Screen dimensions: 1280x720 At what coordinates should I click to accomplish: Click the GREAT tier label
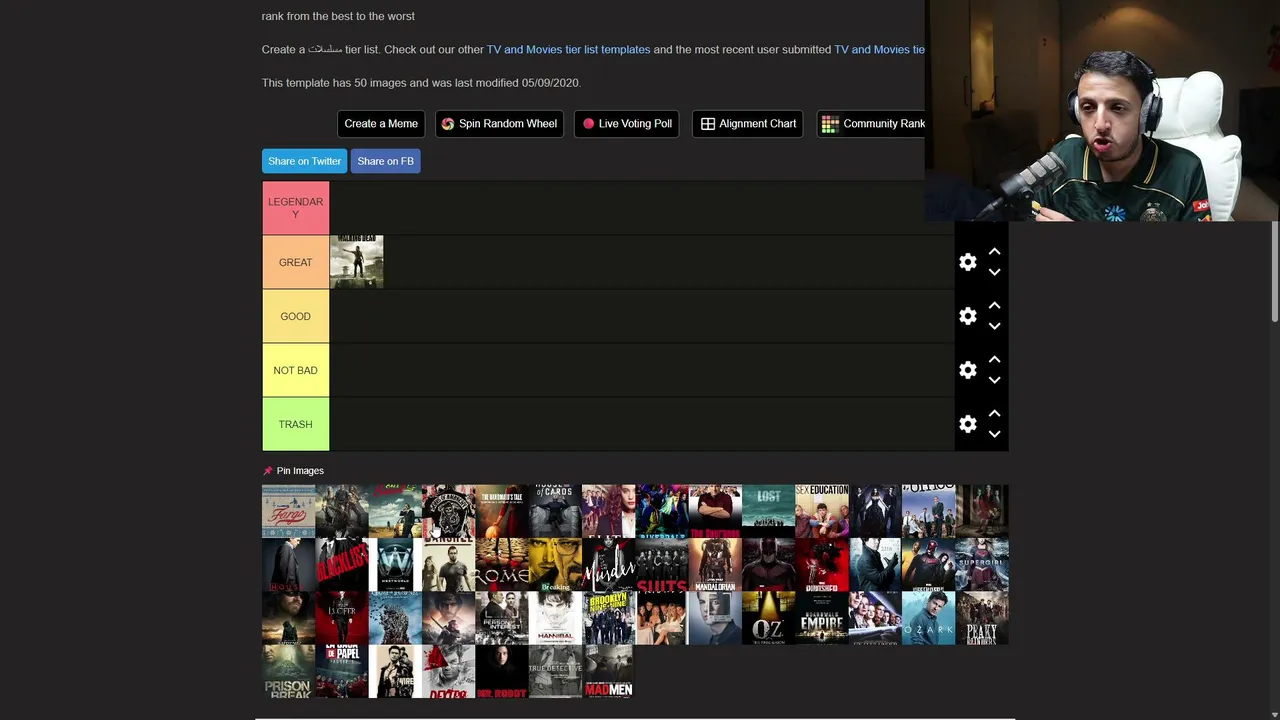click(296, 262)
